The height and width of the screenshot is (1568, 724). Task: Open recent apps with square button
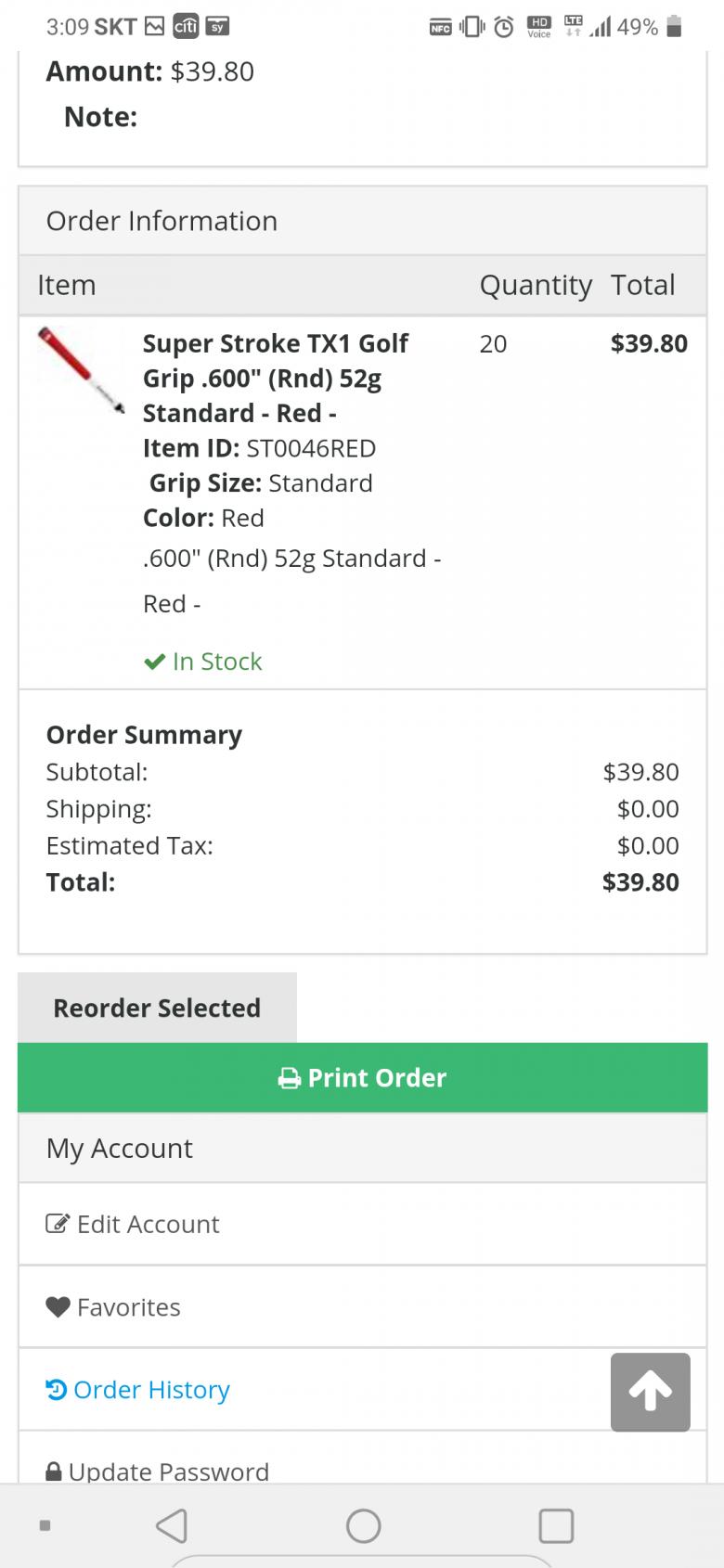556,1525
